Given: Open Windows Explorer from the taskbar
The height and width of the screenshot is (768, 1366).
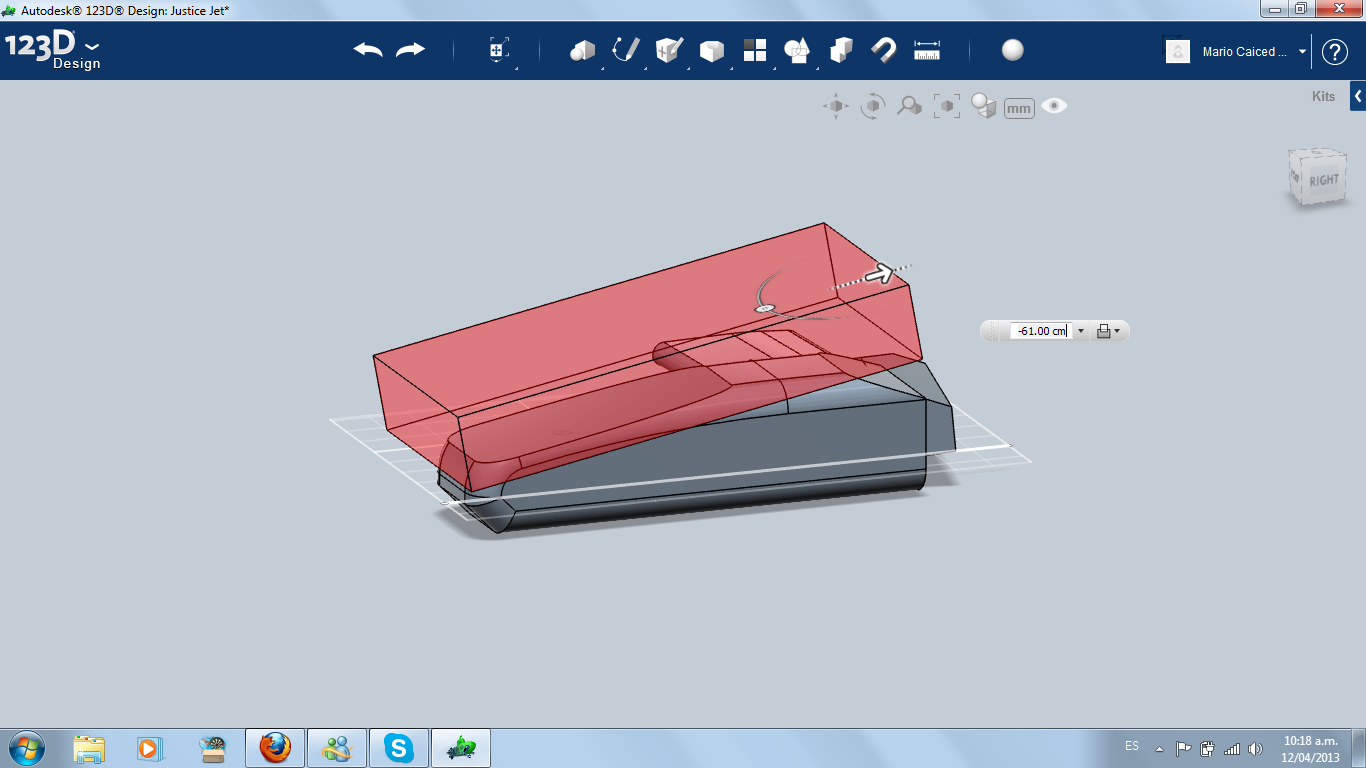Looking at the screenshot, I should (90, 748).
